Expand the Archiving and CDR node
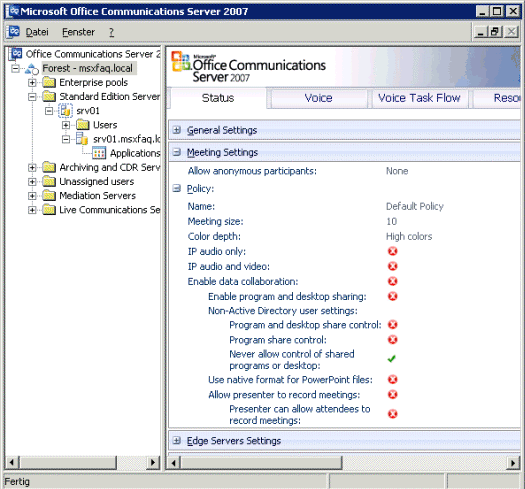This screenshot has height=489, width=525. tap(32, 167)
